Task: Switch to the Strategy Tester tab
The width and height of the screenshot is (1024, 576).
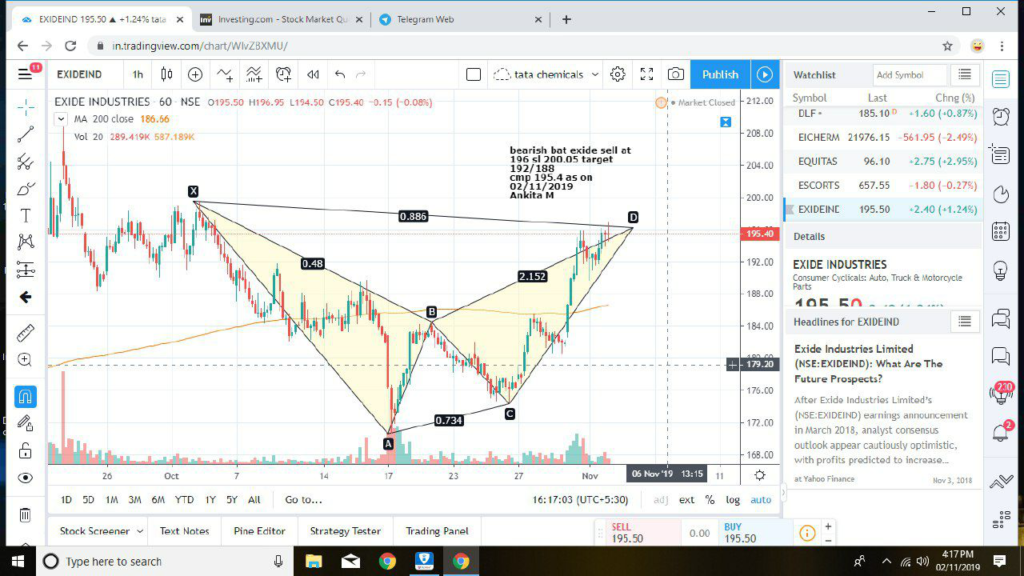Action: (345, 531)
